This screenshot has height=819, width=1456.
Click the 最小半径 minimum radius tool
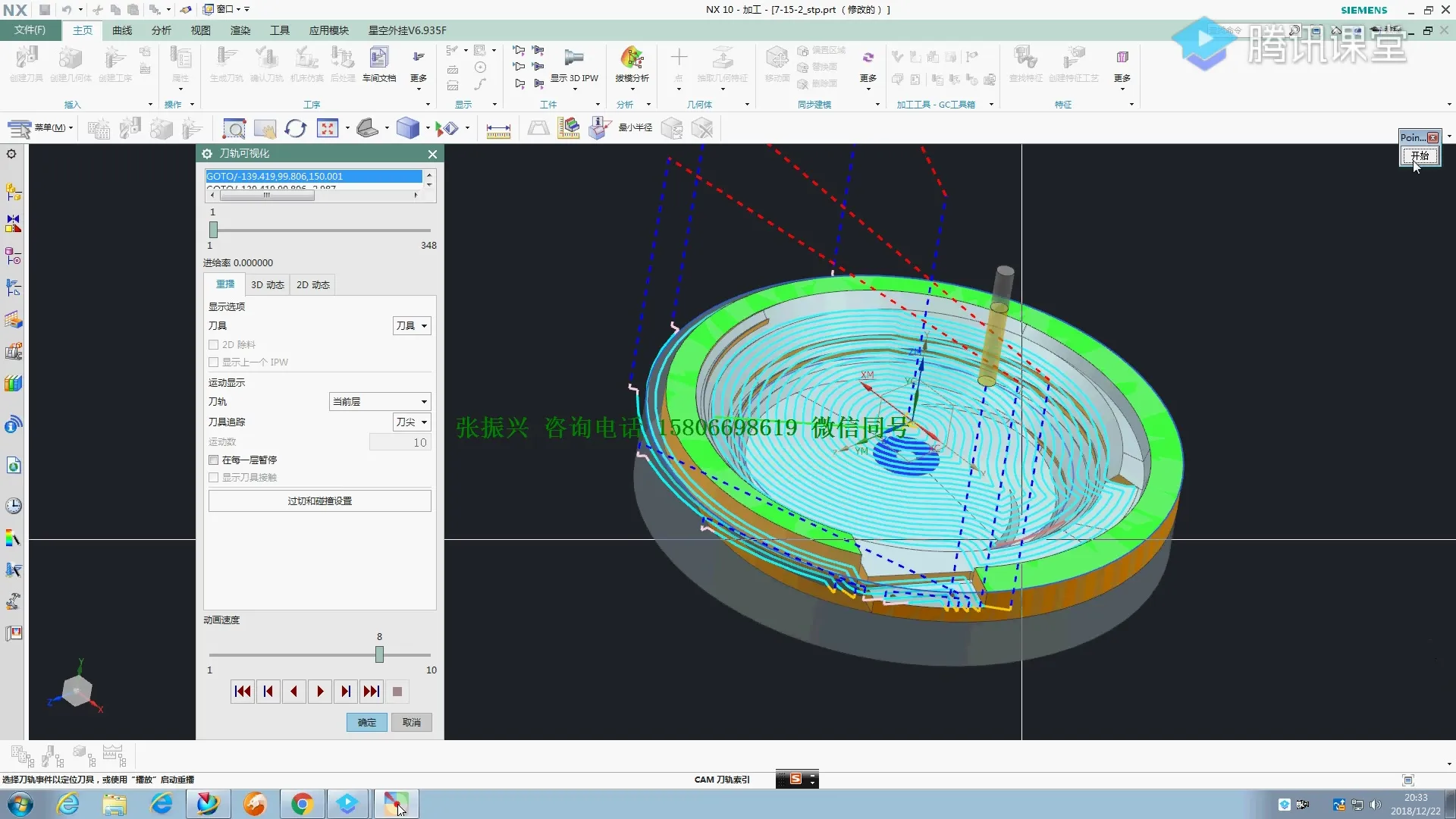(x=635, y=127)
